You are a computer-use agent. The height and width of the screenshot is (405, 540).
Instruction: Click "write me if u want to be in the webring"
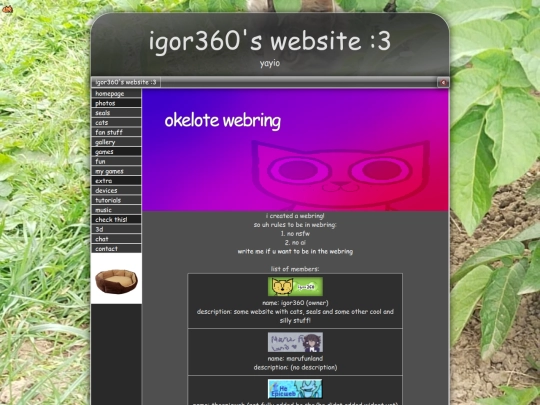point(295,251)
